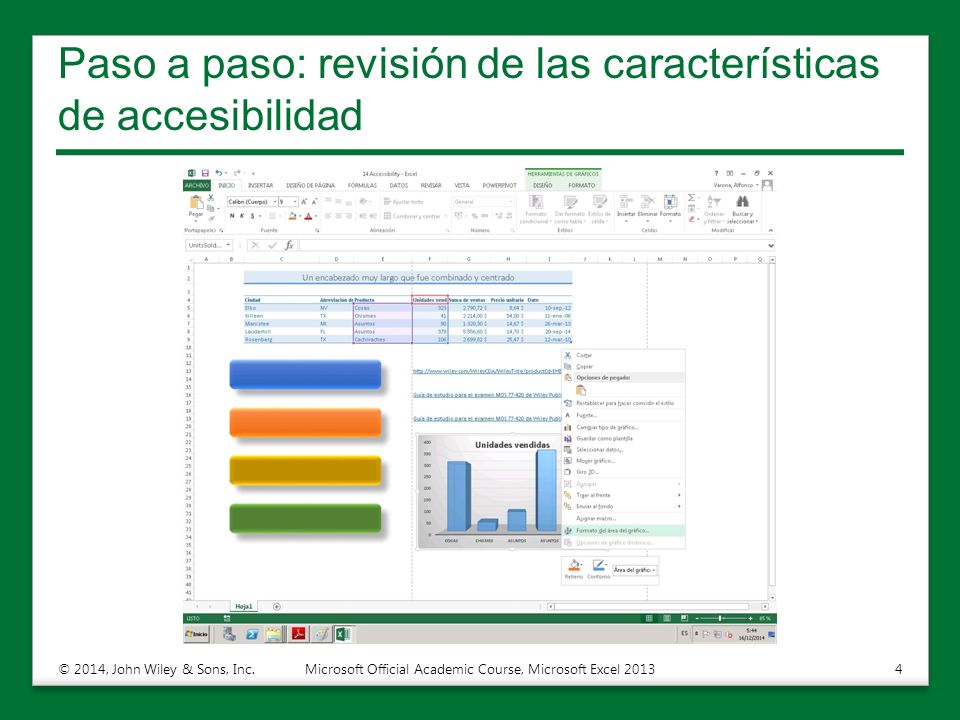Switch to the DATOS tab
The width and height of the screenshot is (960, 720).
point(399,185)
